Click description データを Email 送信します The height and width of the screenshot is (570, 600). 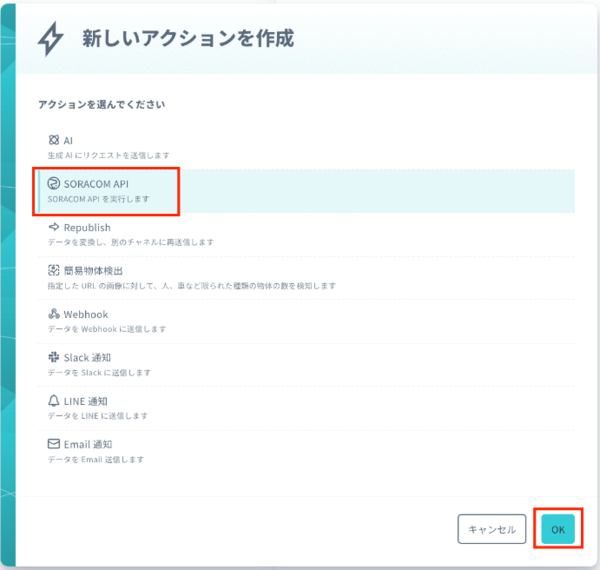(x=96, y=459)
